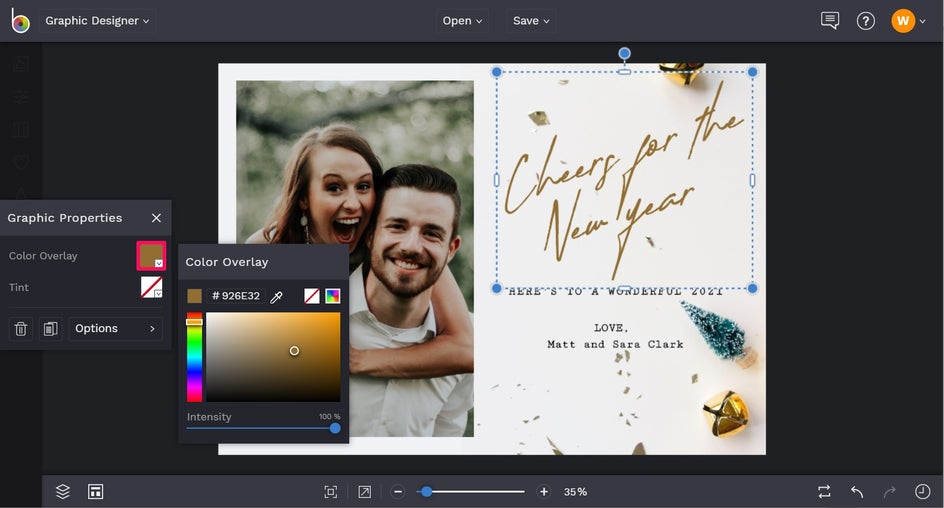Image resolution: width=944 pixels, height=508 pixels.
Task: Click the Intensity 100 % value
Action: coord(329,417)
